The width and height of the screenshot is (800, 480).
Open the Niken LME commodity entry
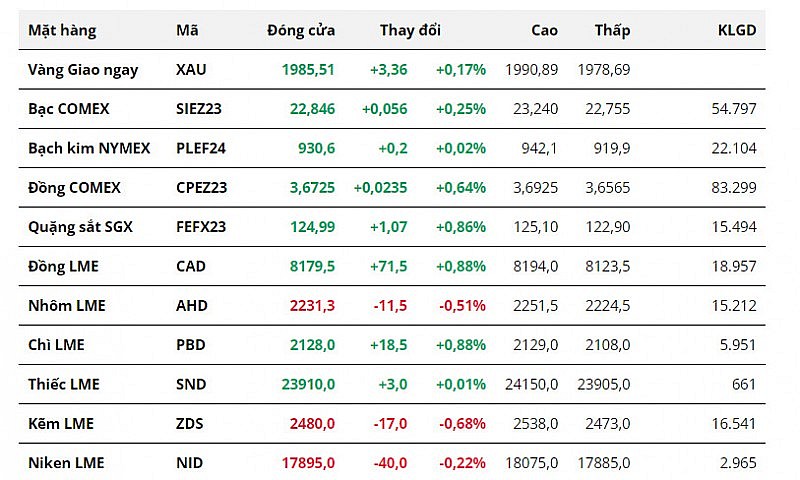click(66, 463)
